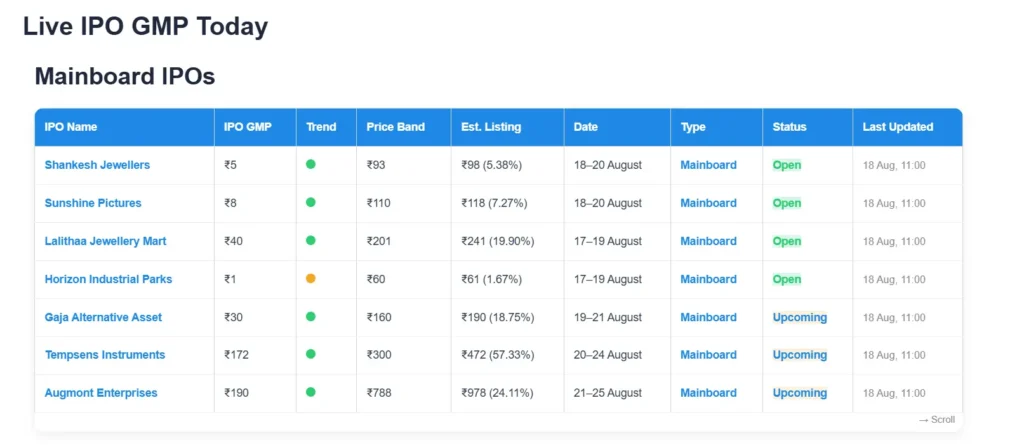This screenshot has height=445, width=1024.
Task: Click the green trend dot for Augmont Enterprises
Action: click(311, 392)
